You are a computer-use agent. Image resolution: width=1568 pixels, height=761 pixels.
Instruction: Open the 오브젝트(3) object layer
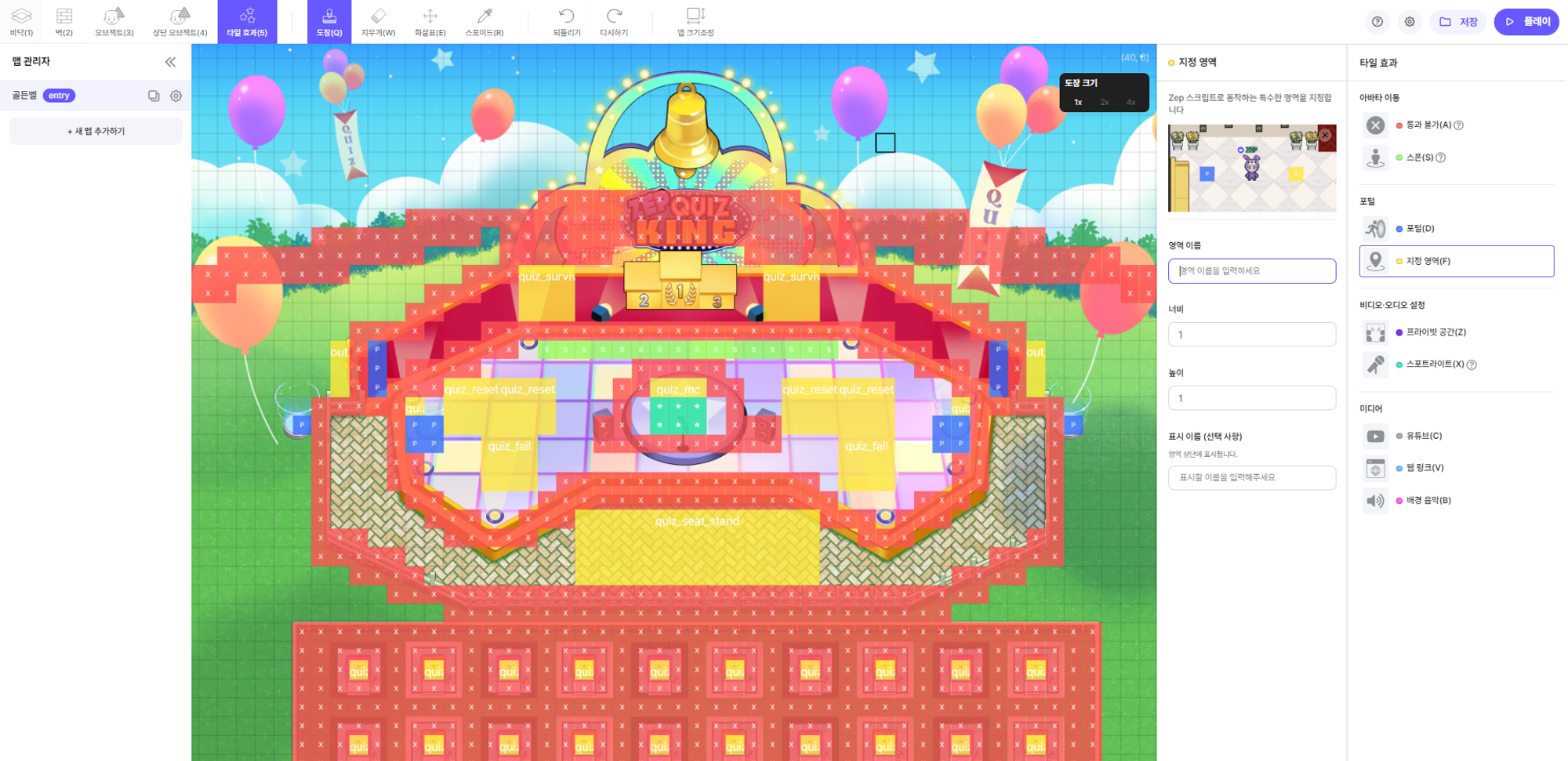[114, 22]
